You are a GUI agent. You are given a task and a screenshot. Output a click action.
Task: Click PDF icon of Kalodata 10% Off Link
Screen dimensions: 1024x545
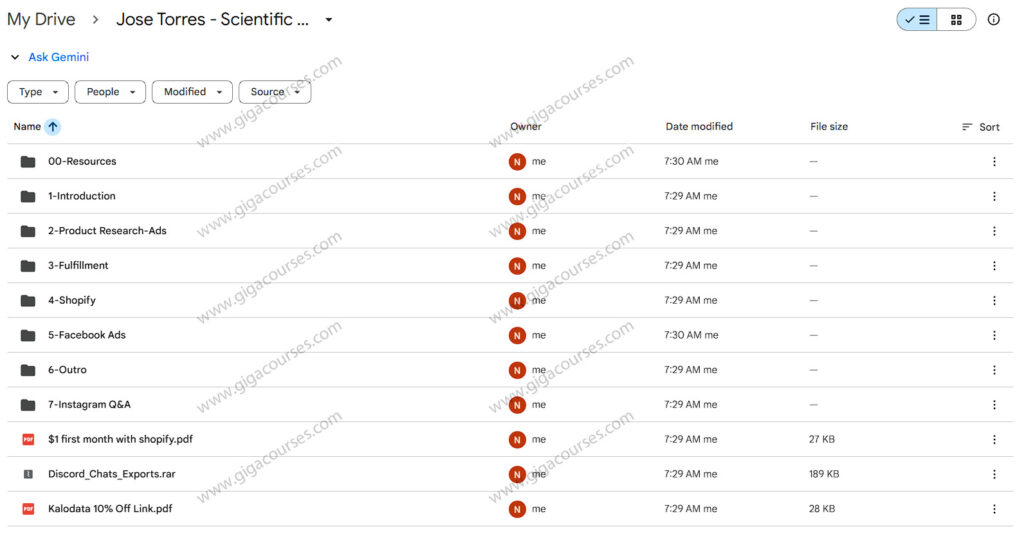(28, 508)
